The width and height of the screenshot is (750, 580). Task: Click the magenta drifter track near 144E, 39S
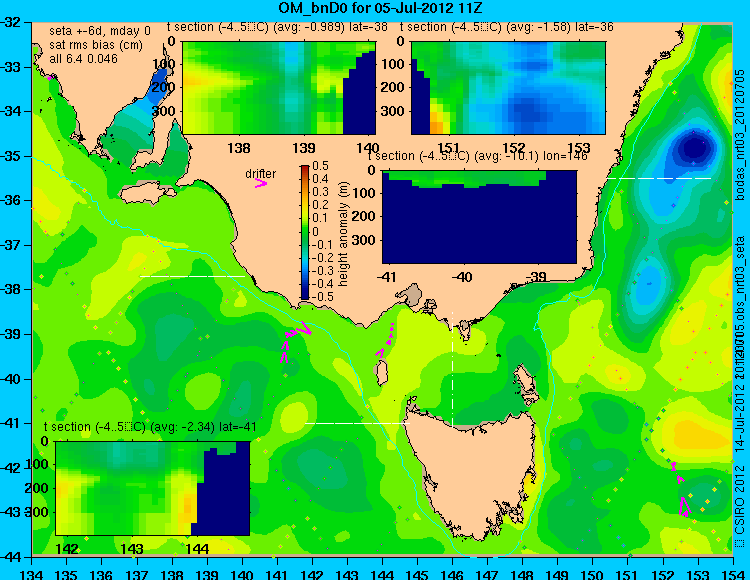tap(386, 341)
